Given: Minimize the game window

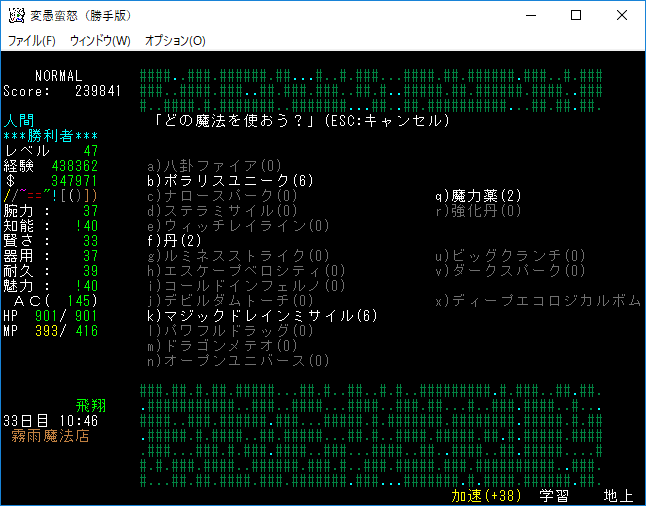Looking at the screenshot, I should (x=530, y=16).
